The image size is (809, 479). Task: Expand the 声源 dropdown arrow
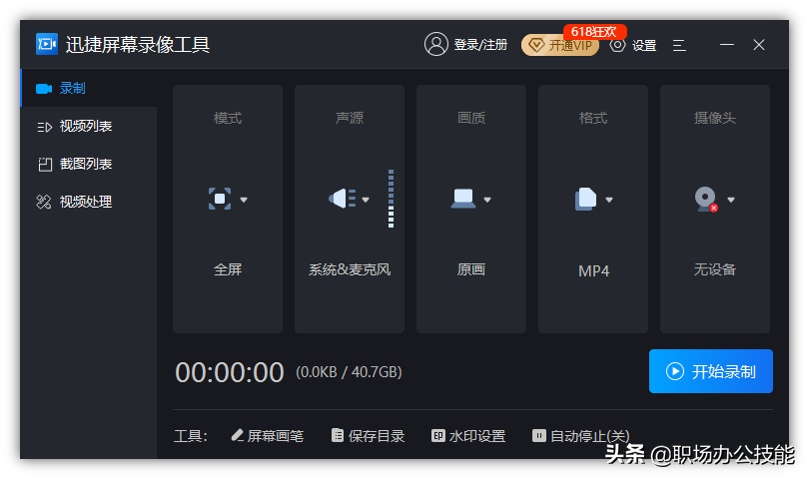pos(365,200)
